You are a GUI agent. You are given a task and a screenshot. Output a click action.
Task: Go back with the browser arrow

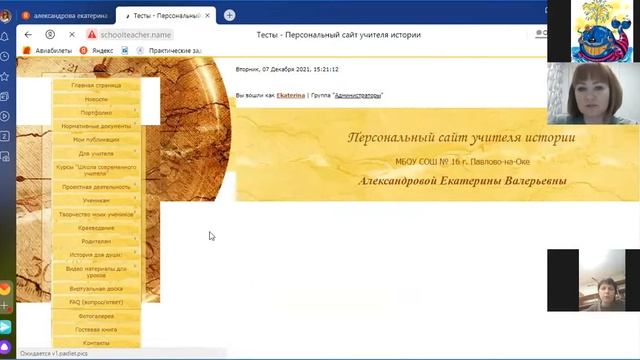coord(28,35)
